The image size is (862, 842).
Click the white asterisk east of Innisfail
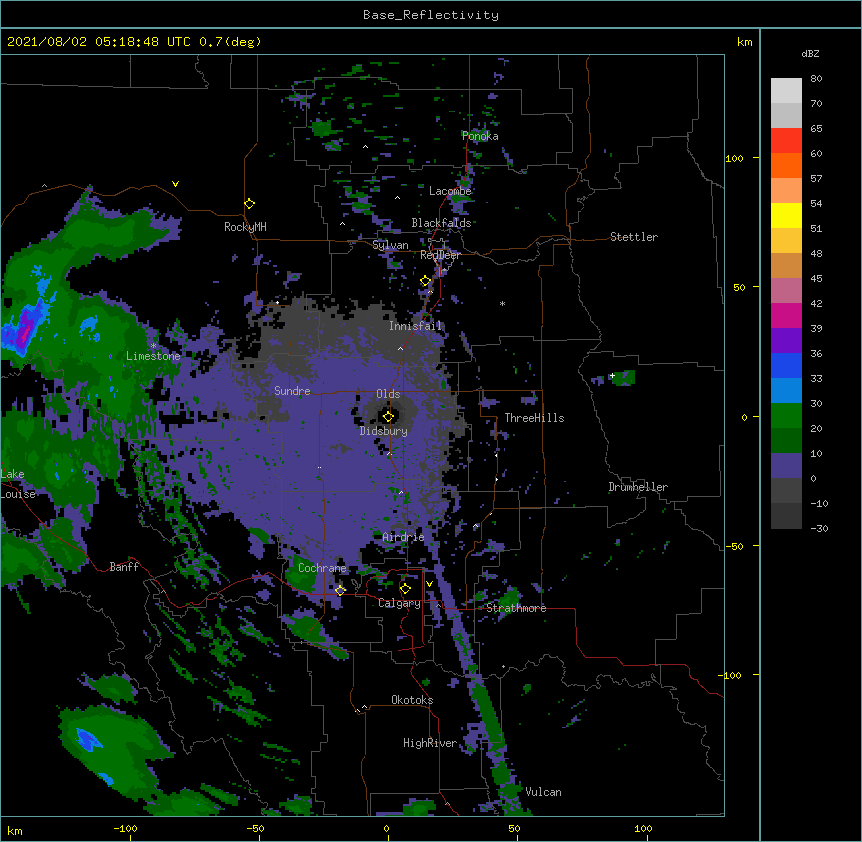pos(502,303)
